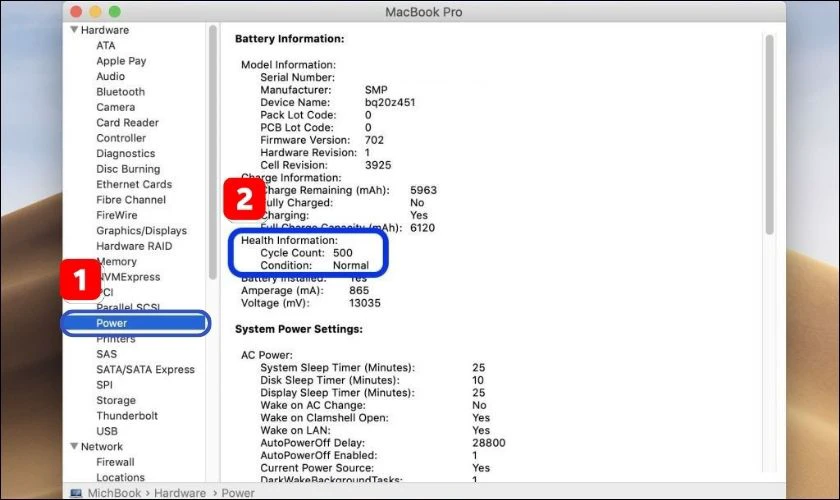Collapse the Hardware disclosure triangle
The image size is (840, 500).
74,29
